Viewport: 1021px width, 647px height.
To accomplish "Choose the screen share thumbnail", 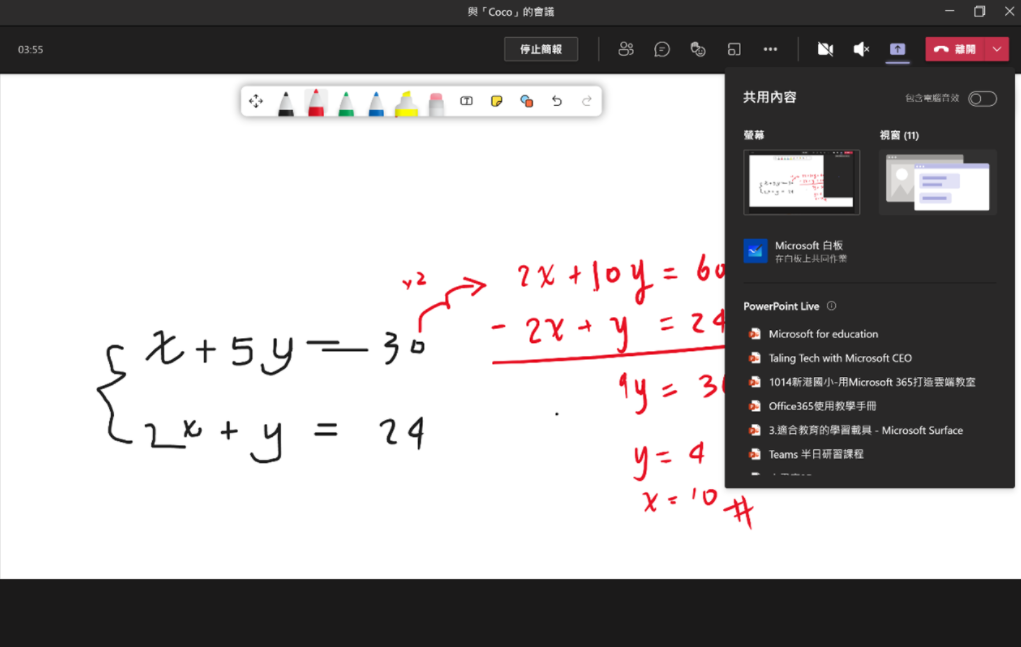I will [x=801, y=182].
